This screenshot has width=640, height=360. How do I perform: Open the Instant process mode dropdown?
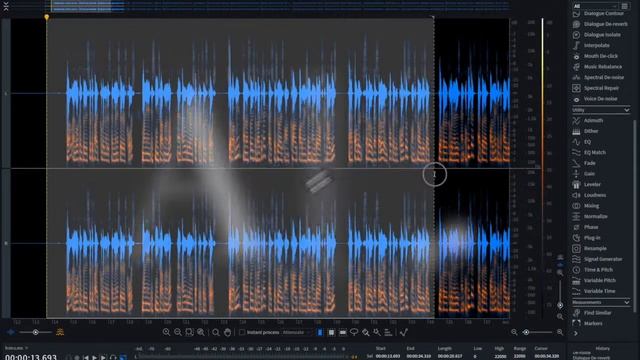(x=297, y=332)
